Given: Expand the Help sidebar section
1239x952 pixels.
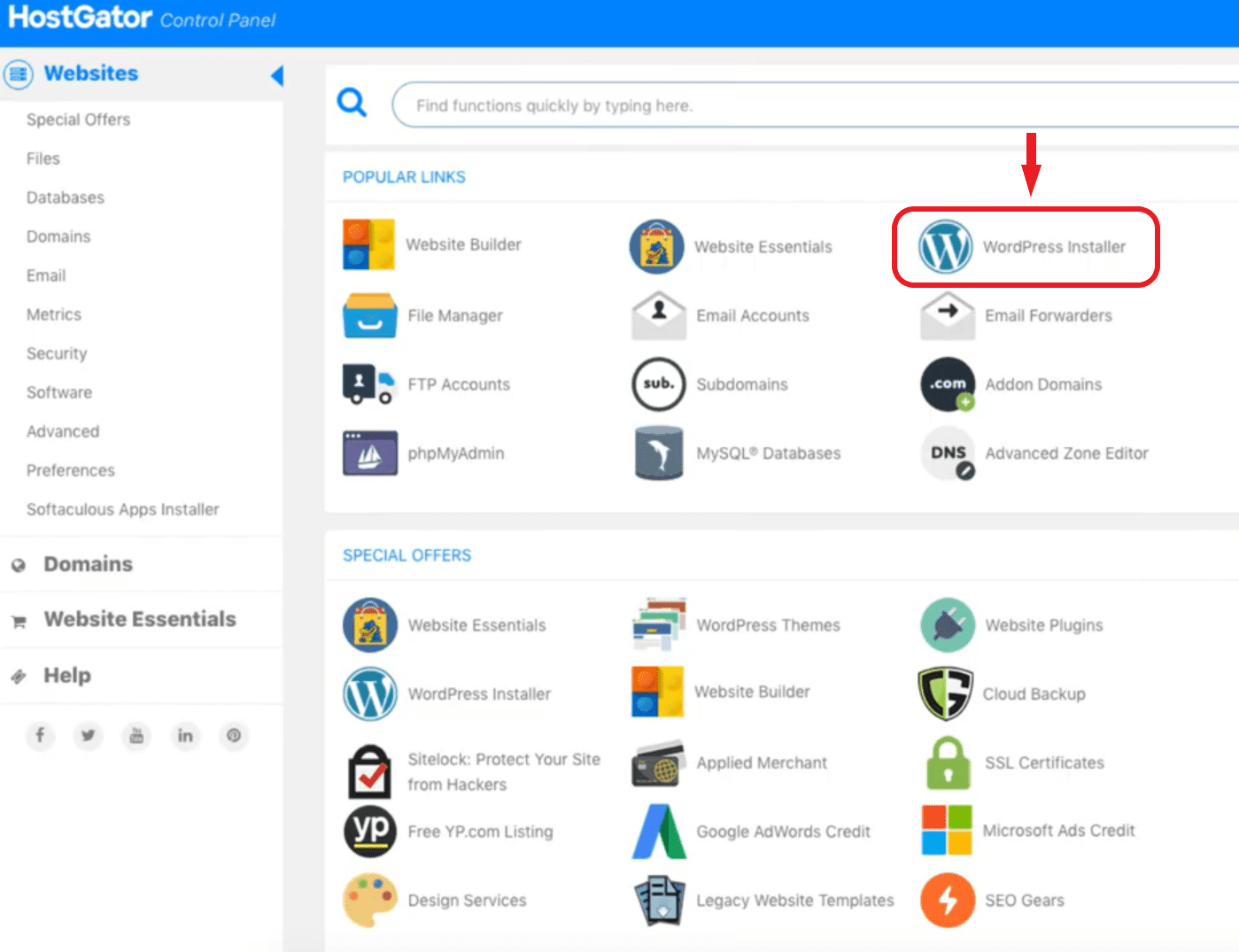Looking at the screenshot, I should coord(142,676).
